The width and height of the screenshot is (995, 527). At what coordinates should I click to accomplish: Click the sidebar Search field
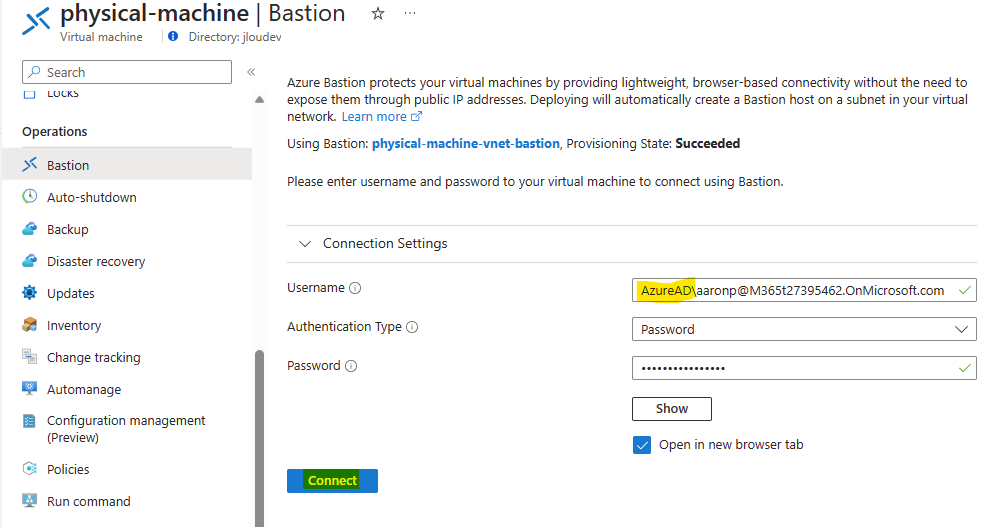pyautogui.click(x=127, y=72)
